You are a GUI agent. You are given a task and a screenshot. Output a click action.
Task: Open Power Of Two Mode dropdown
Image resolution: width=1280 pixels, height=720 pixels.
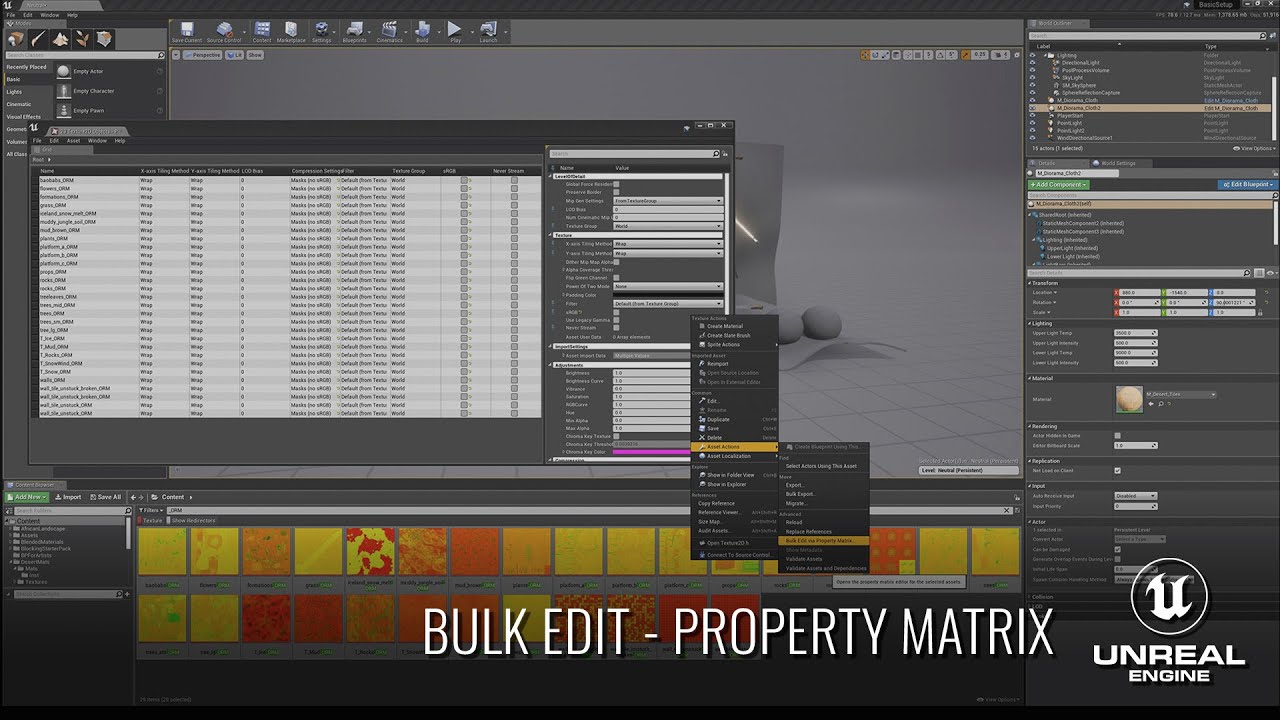(668, 286)
